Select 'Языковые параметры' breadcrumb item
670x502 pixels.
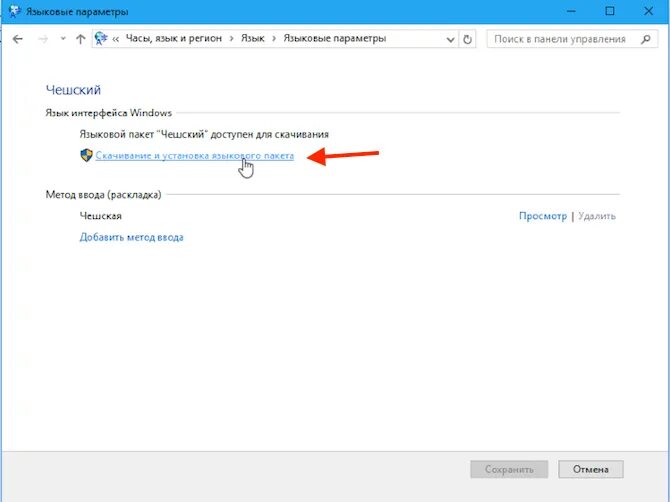[x=335, y=38]
